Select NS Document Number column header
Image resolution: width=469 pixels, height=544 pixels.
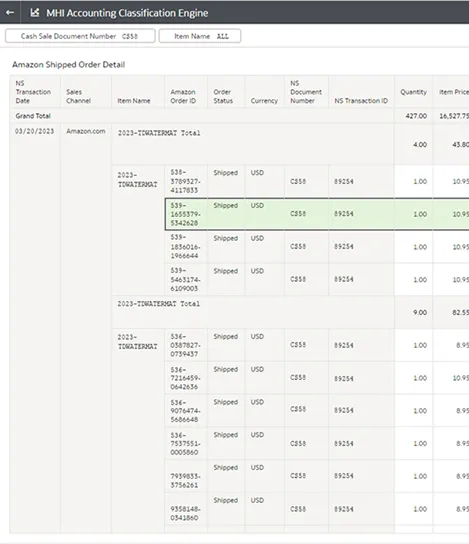[306, 92]
